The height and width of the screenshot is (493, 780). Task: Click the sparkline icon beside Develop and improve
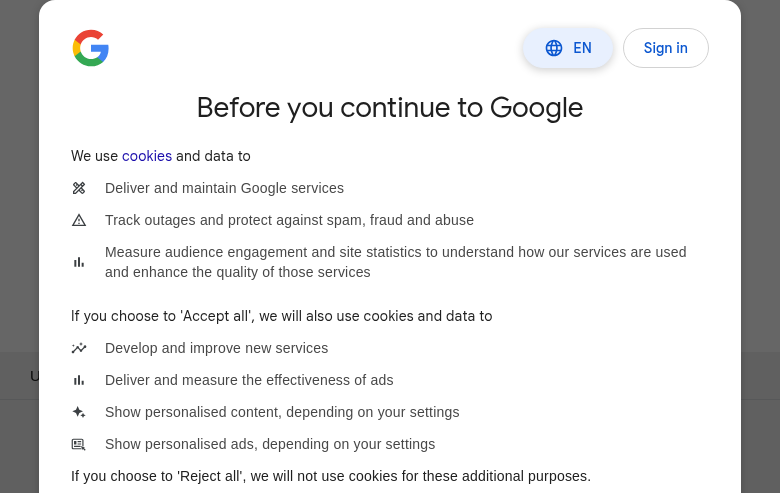pos(79,348)
